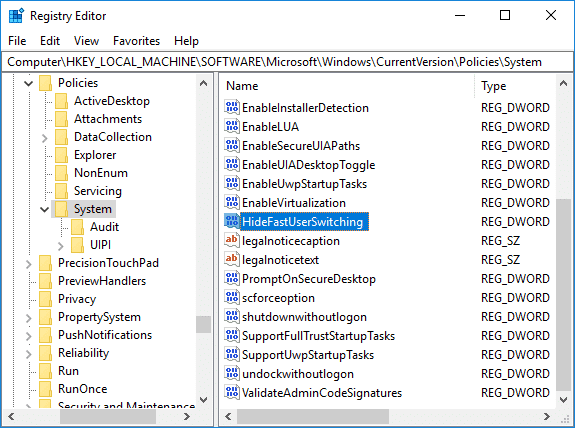
Task: Click values pane horizontal scrollbar left arrow
Action: pos(228,416)
